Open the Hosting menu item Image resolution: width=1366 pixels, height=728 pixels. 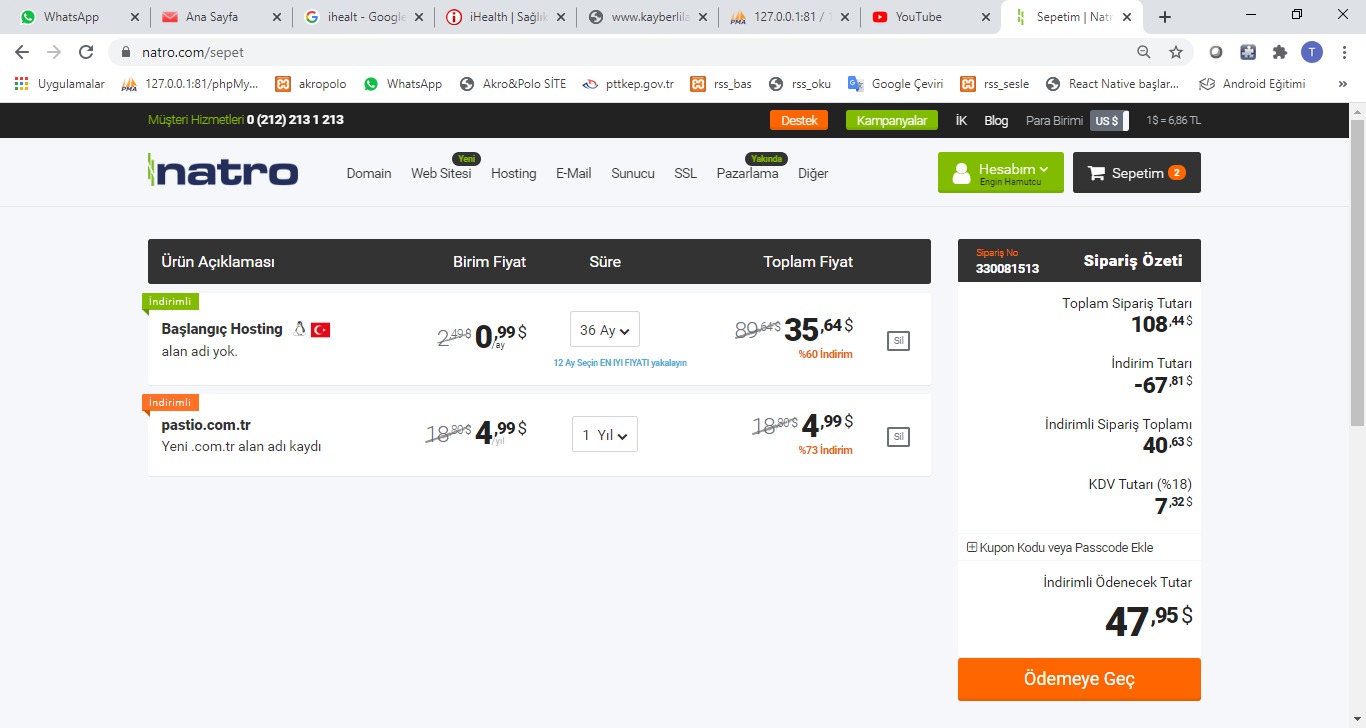513,173
